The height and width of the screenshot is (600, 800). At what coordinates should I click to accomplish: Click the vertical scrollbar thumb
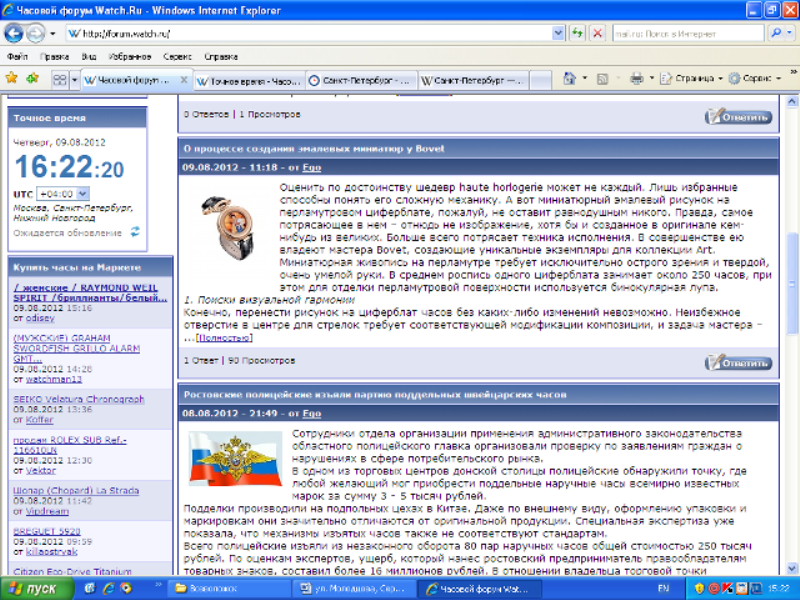792,283
